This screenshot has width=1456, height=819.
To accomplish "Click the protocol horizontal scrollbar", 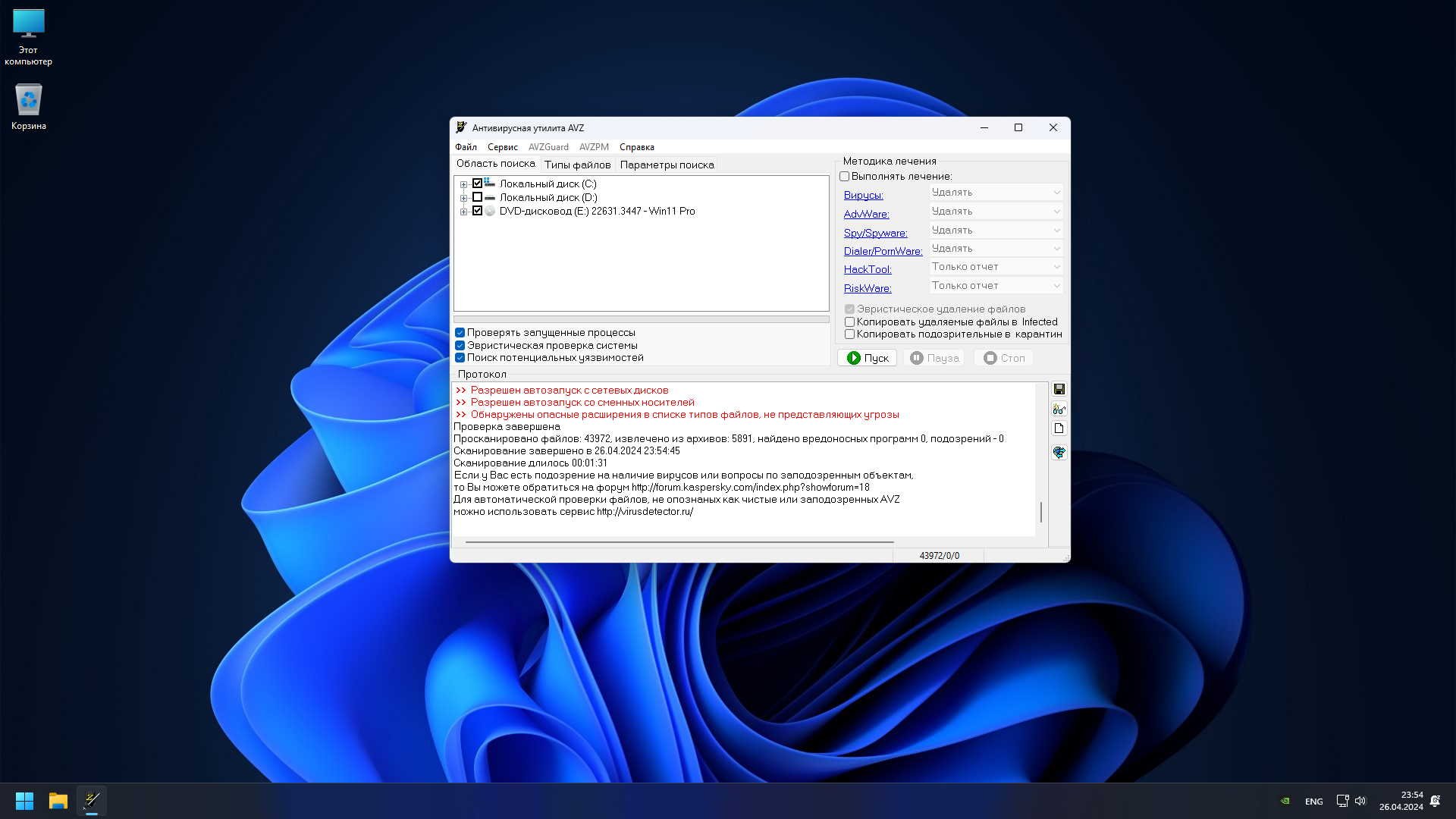I will (x=679, y=542).
